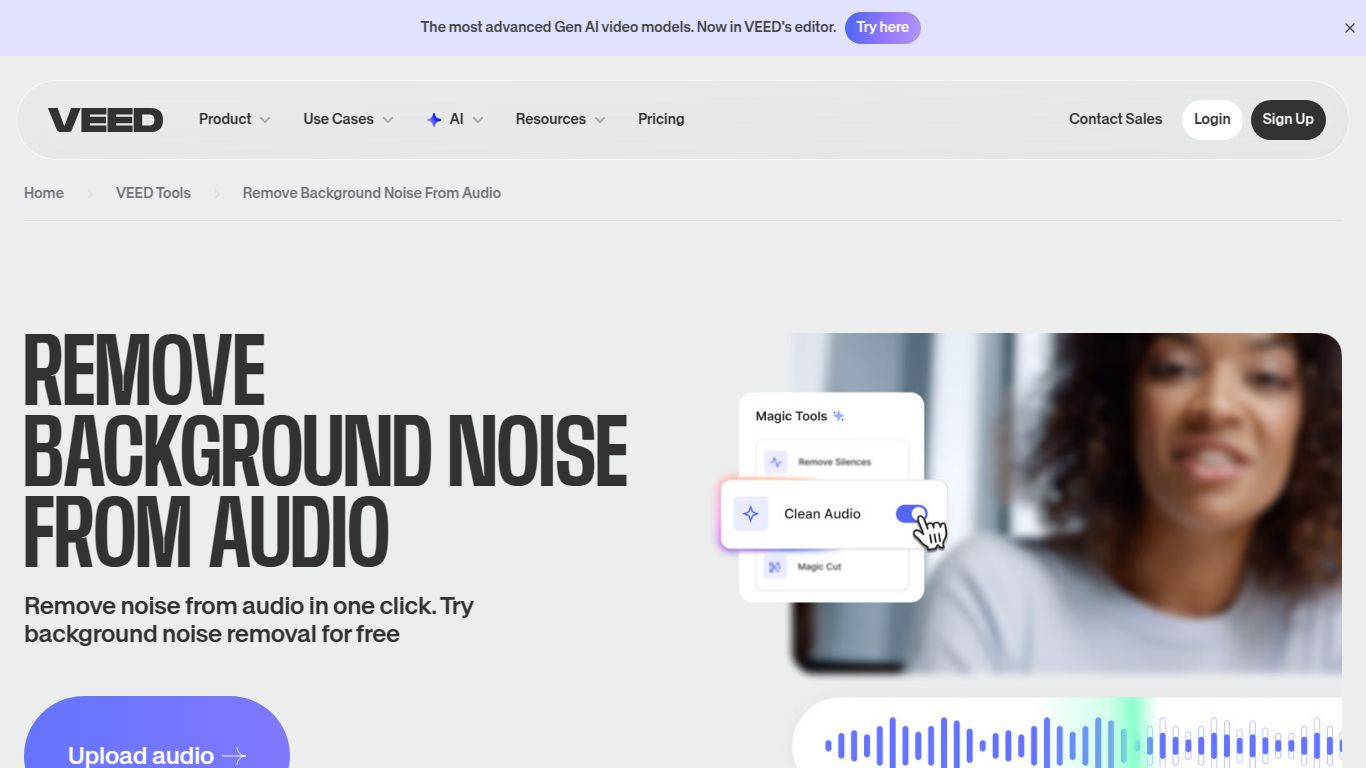Screen dimensions: 1366x768
Task: Click the sparkle icon beside Magic Tools heading
Action: [838, 415]
